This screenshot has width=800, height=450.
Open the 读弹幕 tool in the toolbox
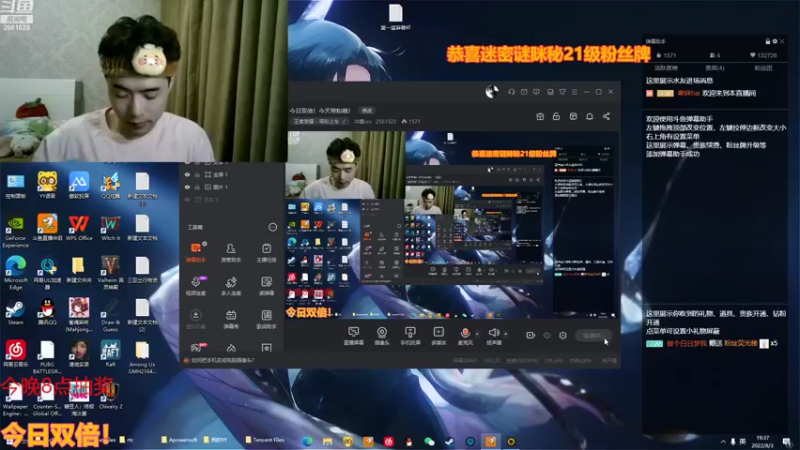(266, 286)
